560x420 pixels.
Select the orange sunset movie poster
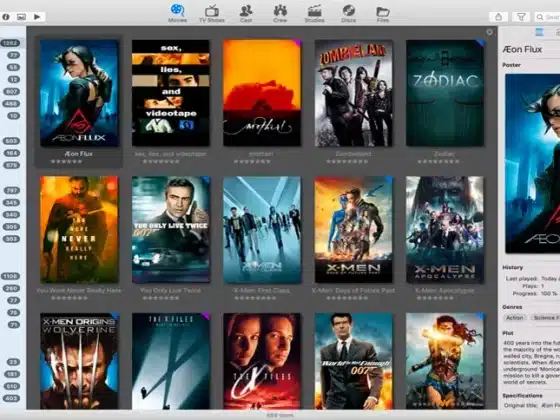tap(262, 93)
